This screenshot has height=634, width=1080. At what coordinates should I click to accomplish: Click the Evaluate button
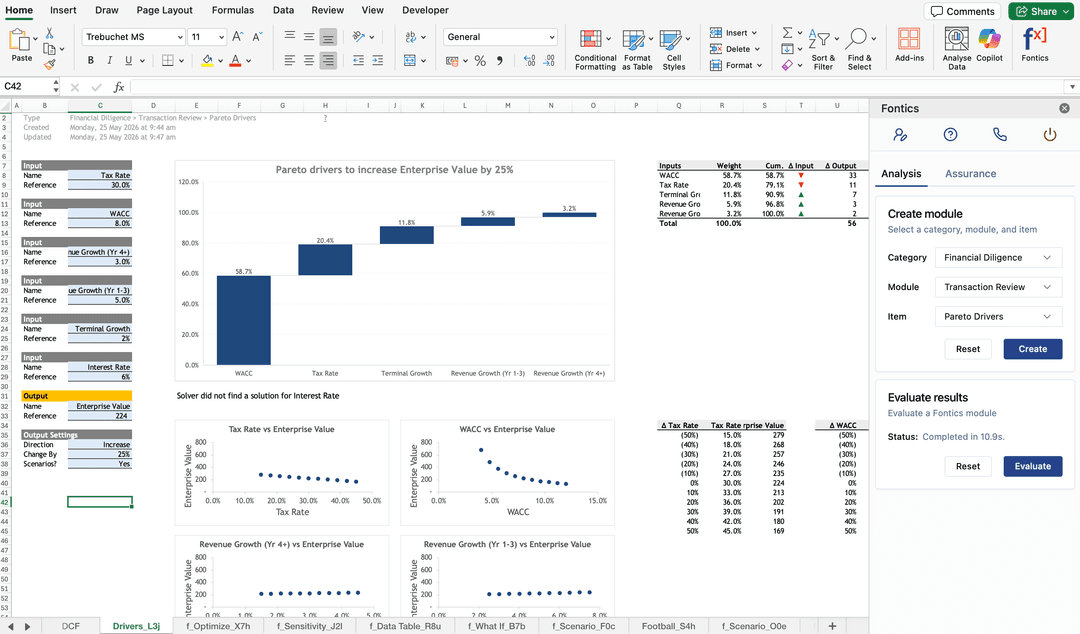(1032, 467)
